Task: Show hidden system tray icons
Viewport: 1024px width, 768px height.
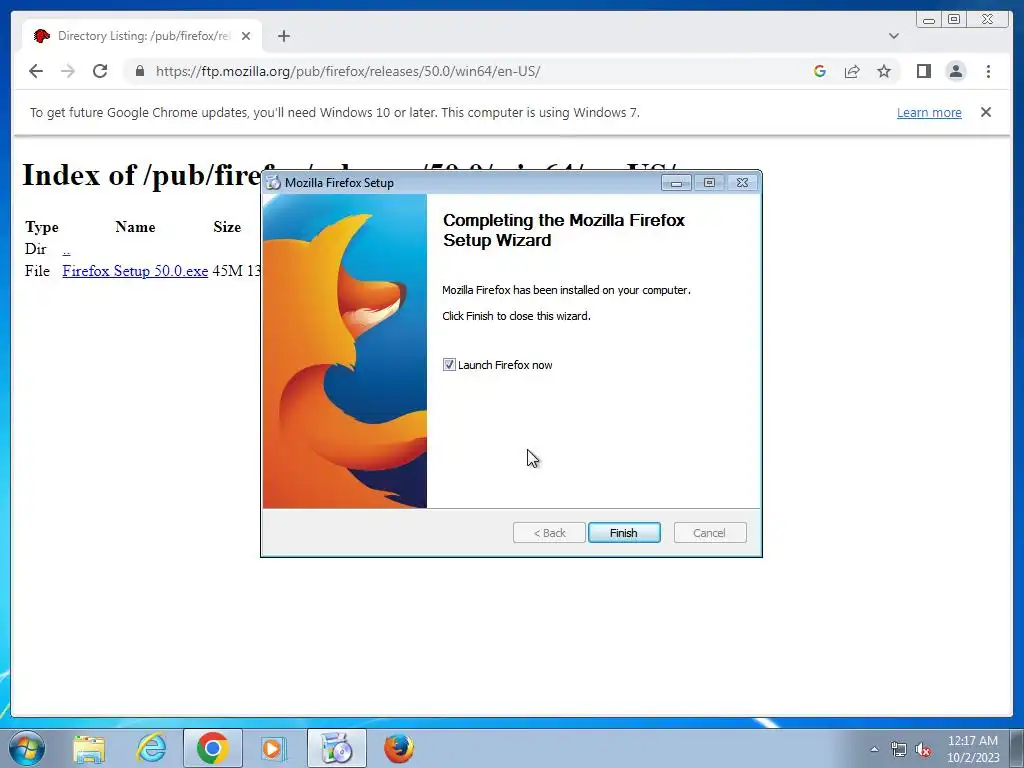Action: pyautogui.click(x=874, y=749)
